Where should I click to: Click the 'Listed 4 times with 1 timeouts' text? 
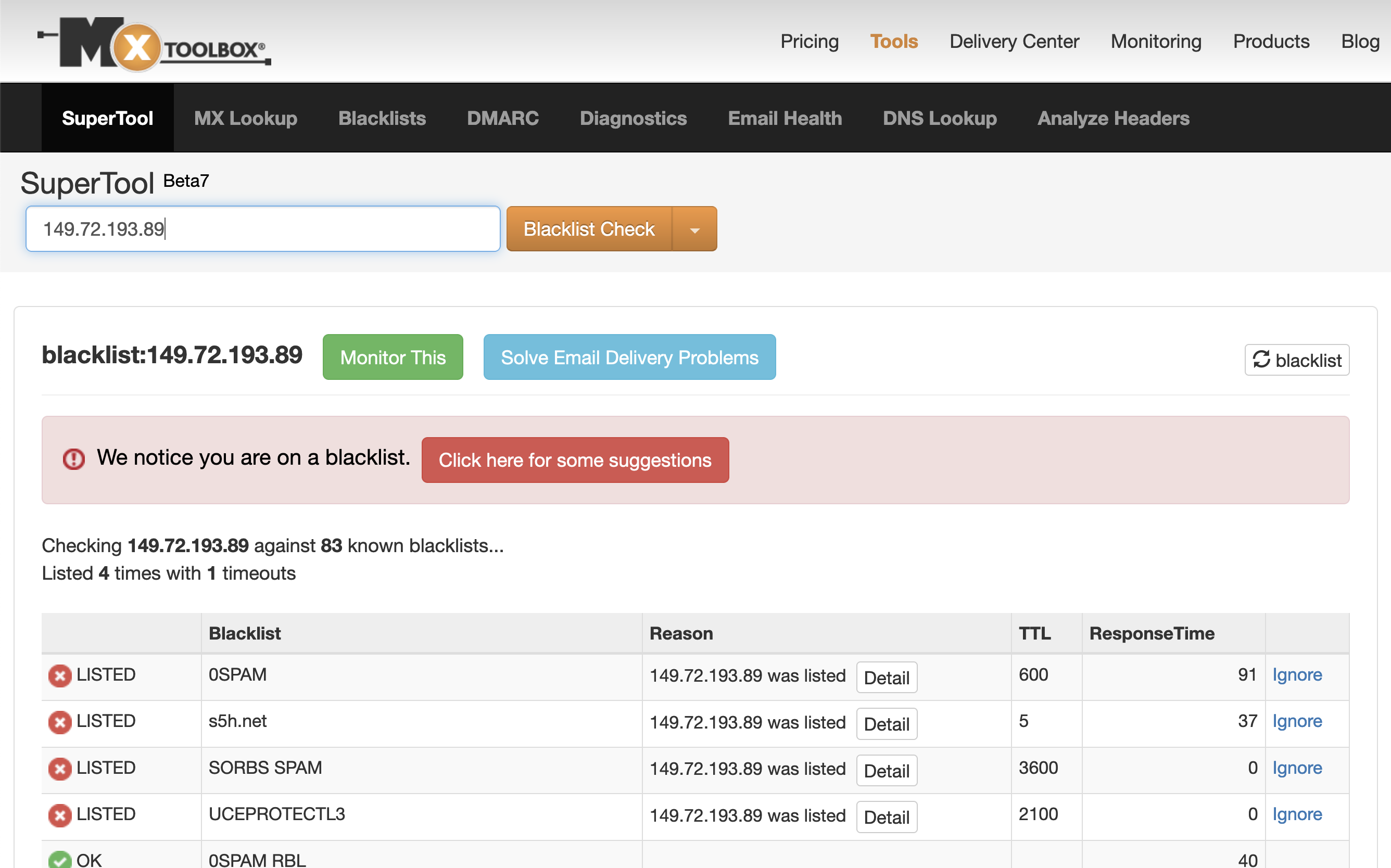[168, 573]
